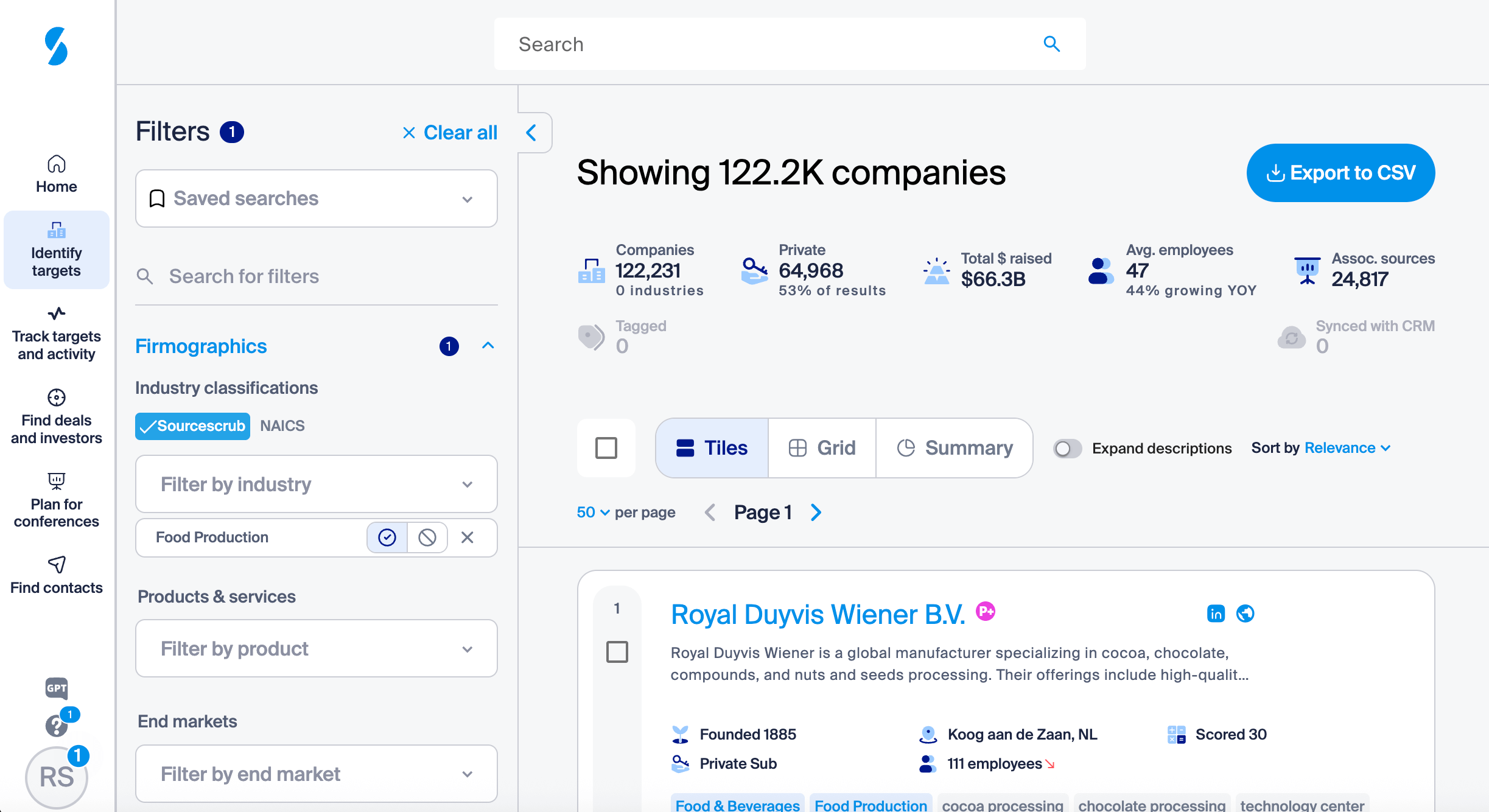
Task: Collapse the filters panel arrow
Action: coord(531,133)
